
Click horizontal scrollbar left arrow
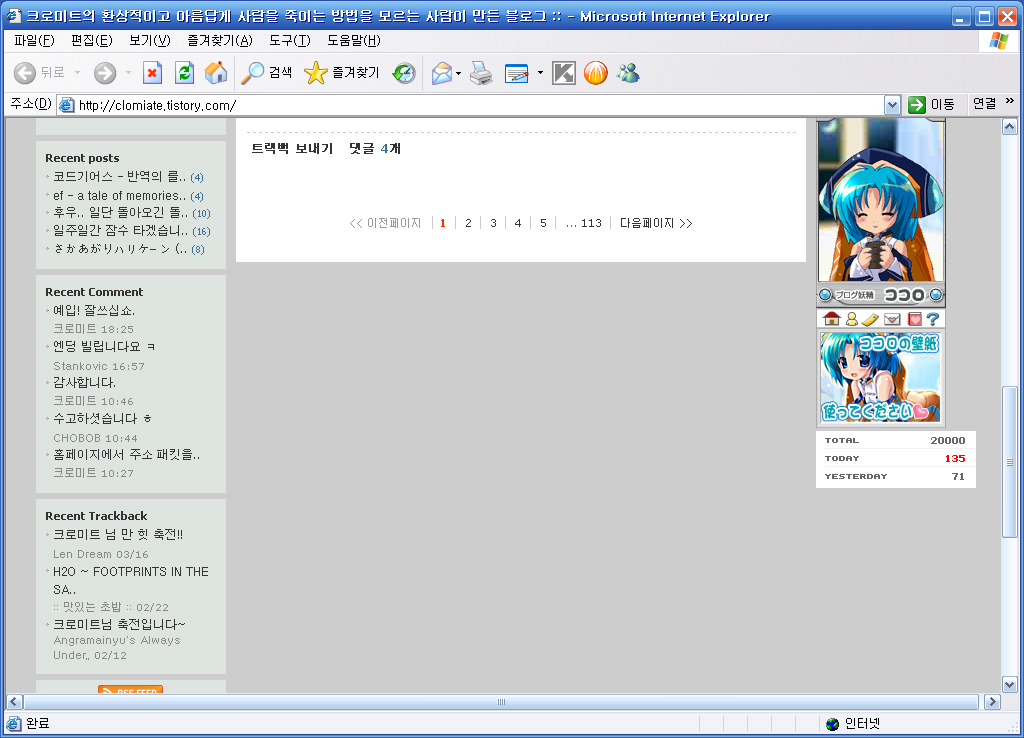coord(14,701)
